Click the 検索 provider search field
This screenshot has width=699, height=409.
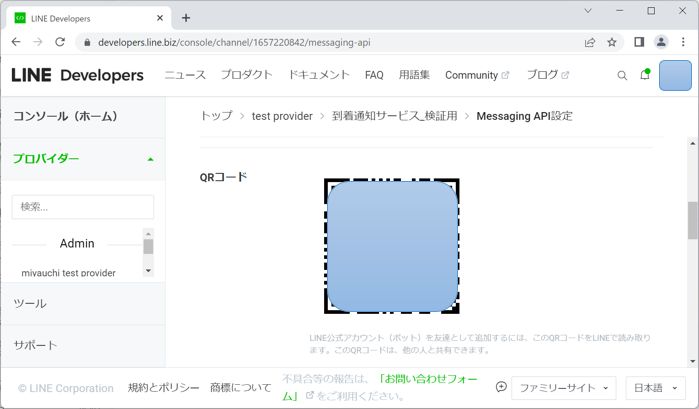(83, 207)
